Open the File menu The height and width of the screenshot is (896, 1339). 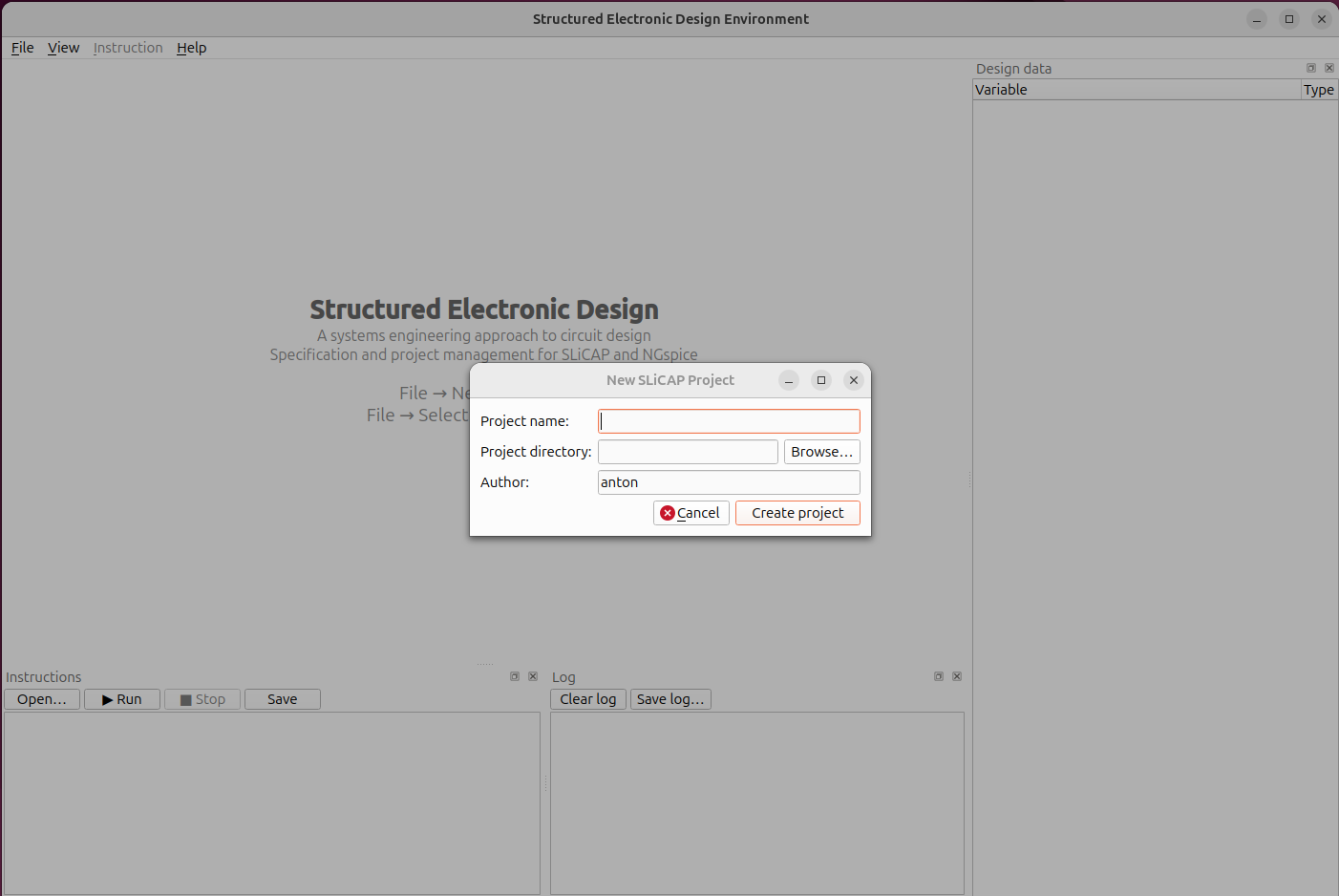pos(22,48)
